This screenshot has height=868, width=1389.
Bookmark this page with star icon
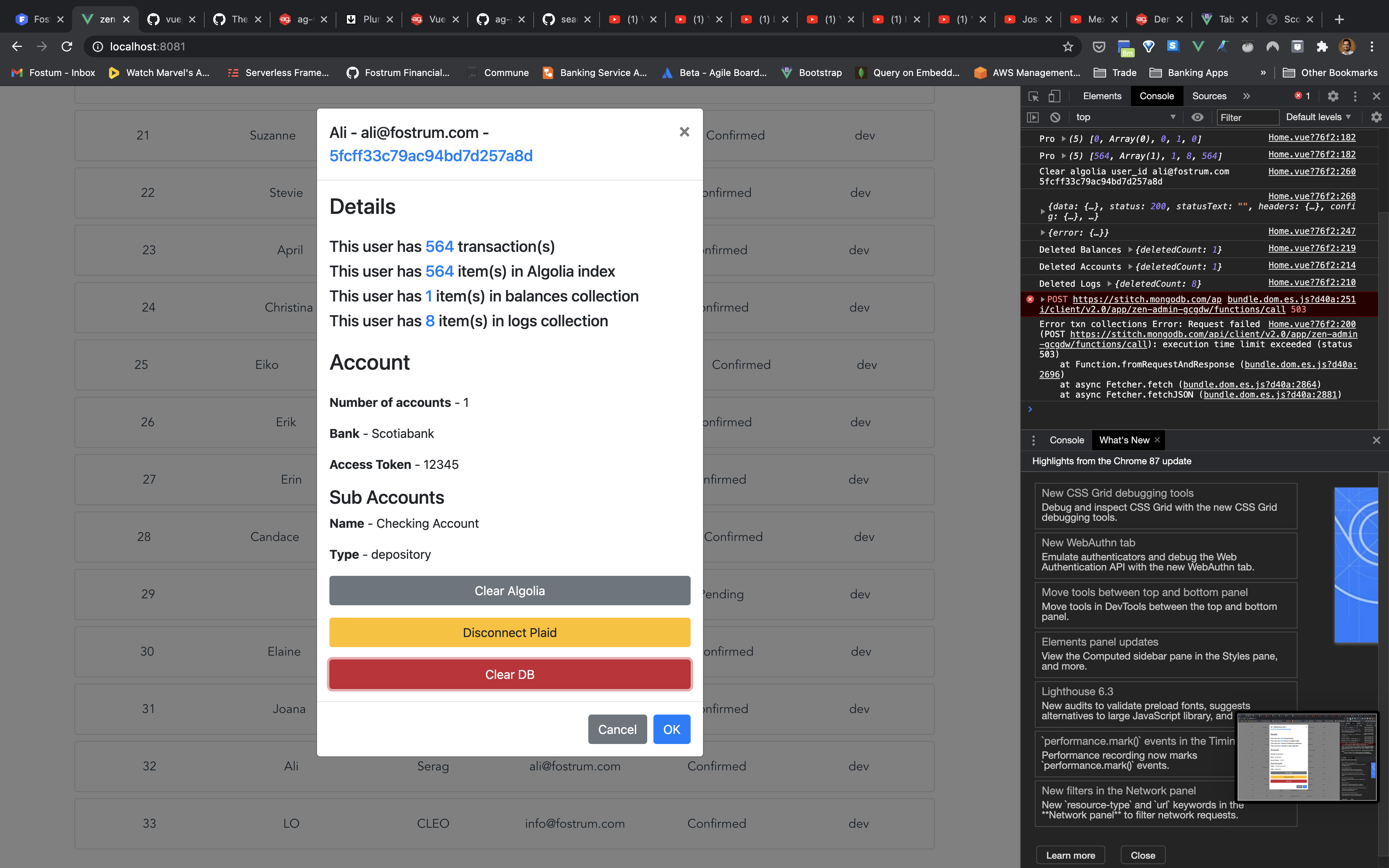1068,46
